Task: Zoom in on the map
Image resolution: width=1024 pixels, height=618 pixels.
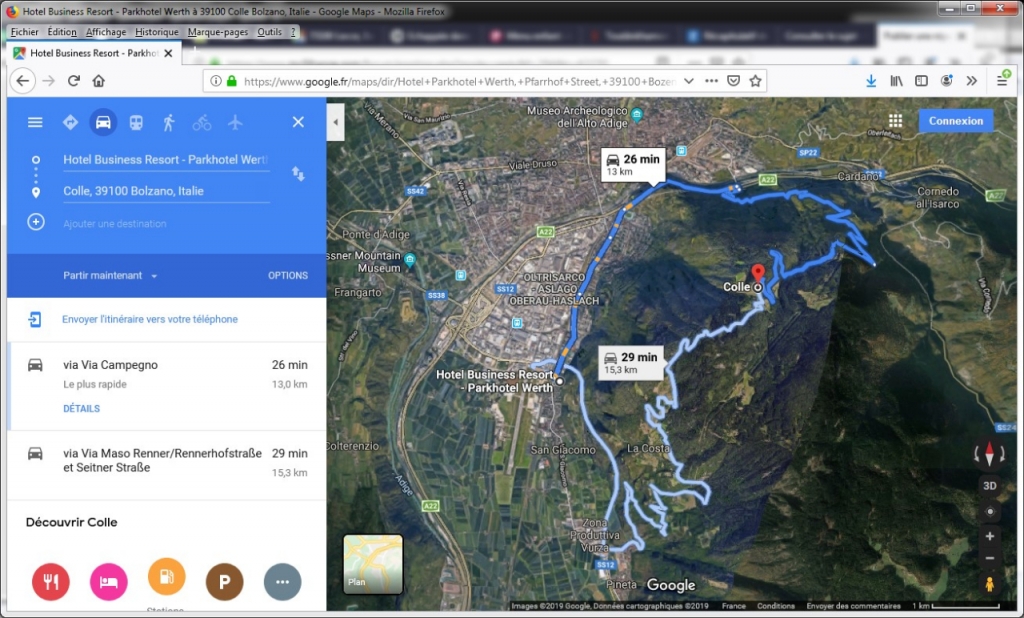Action: pos(990,536)
